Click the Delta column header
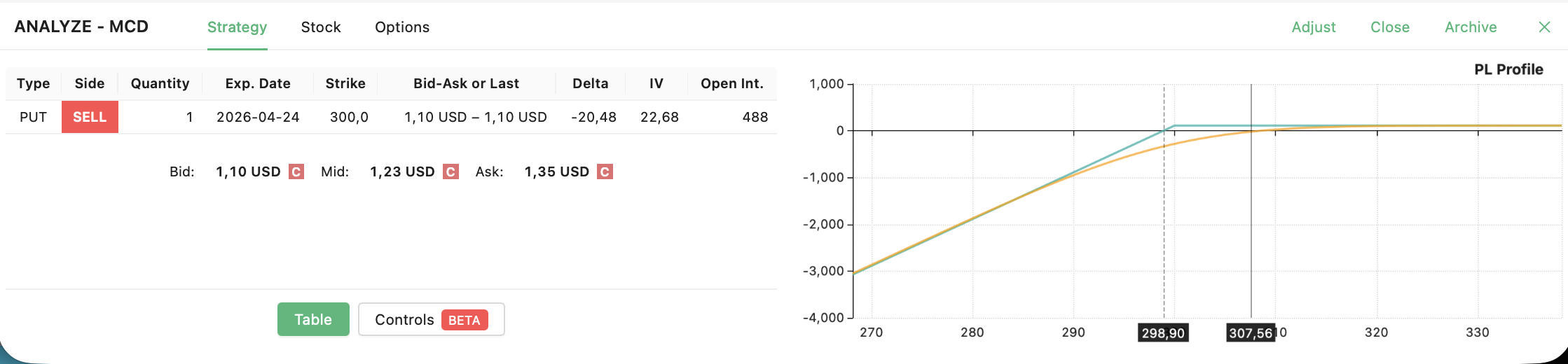Image resolution: width=1568 pixels, height=364 pixels. point(590,83)
